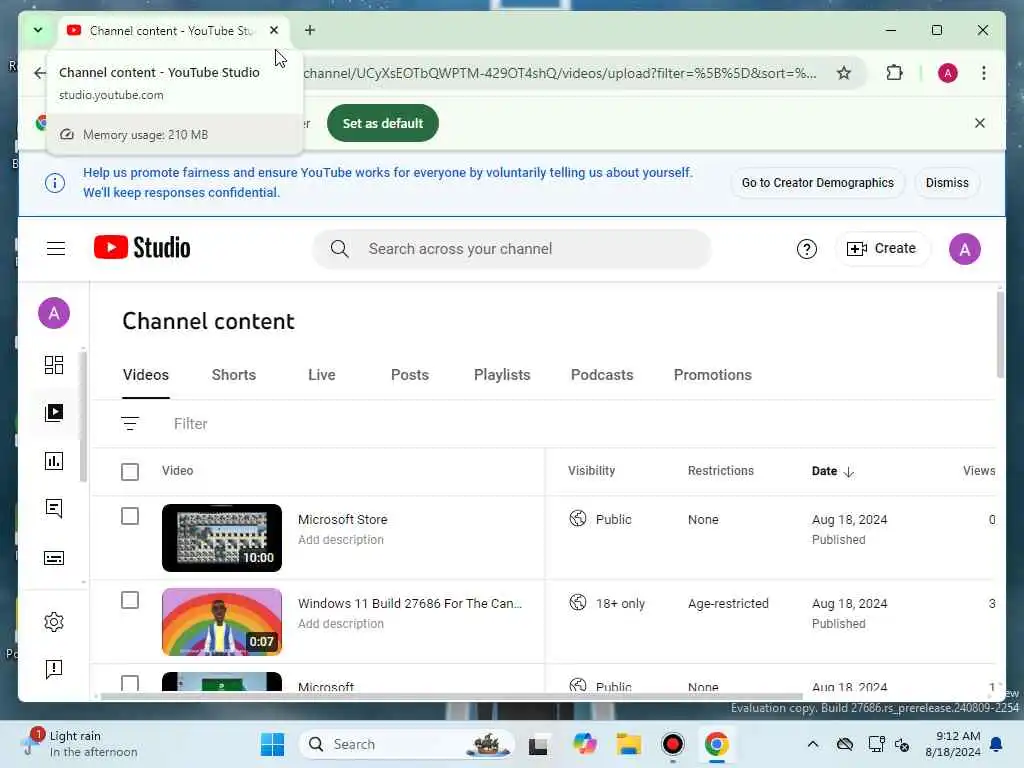Screen dimensions: 1024x768
Task: Go back with the browser back arrow
Action: click(x=40, y=72)
